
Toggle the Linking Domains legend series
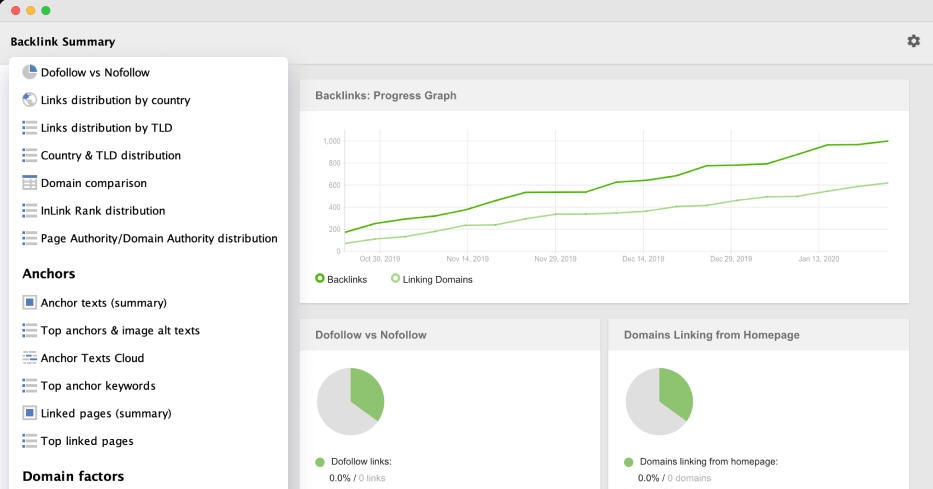point(431,279)
